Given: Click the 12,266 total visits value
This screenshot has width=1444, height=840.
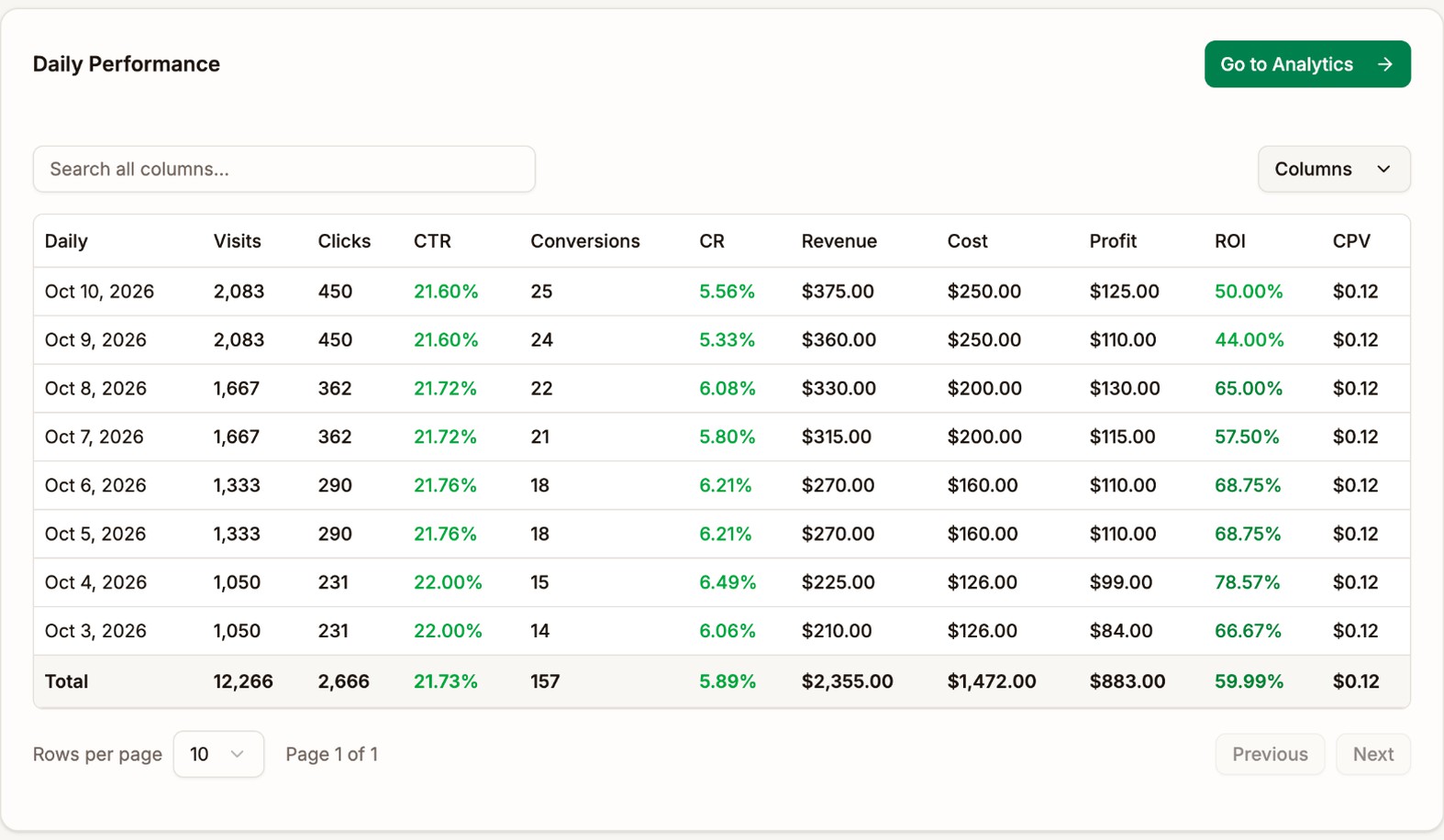Looking at the screenshot, I should [243, 682].
